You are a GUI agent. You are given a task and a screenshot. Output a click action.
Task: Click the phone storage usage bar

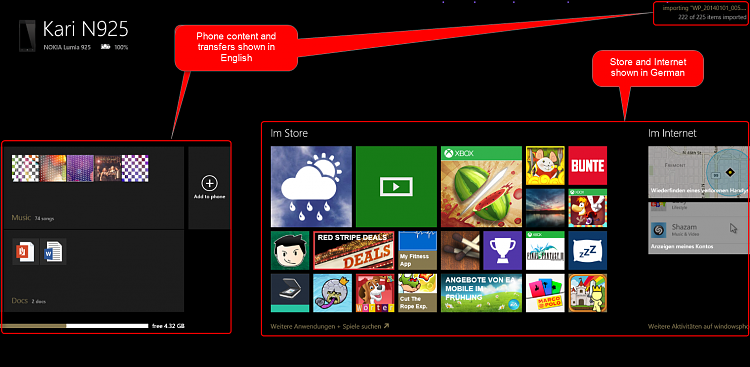tap(74, 326)
